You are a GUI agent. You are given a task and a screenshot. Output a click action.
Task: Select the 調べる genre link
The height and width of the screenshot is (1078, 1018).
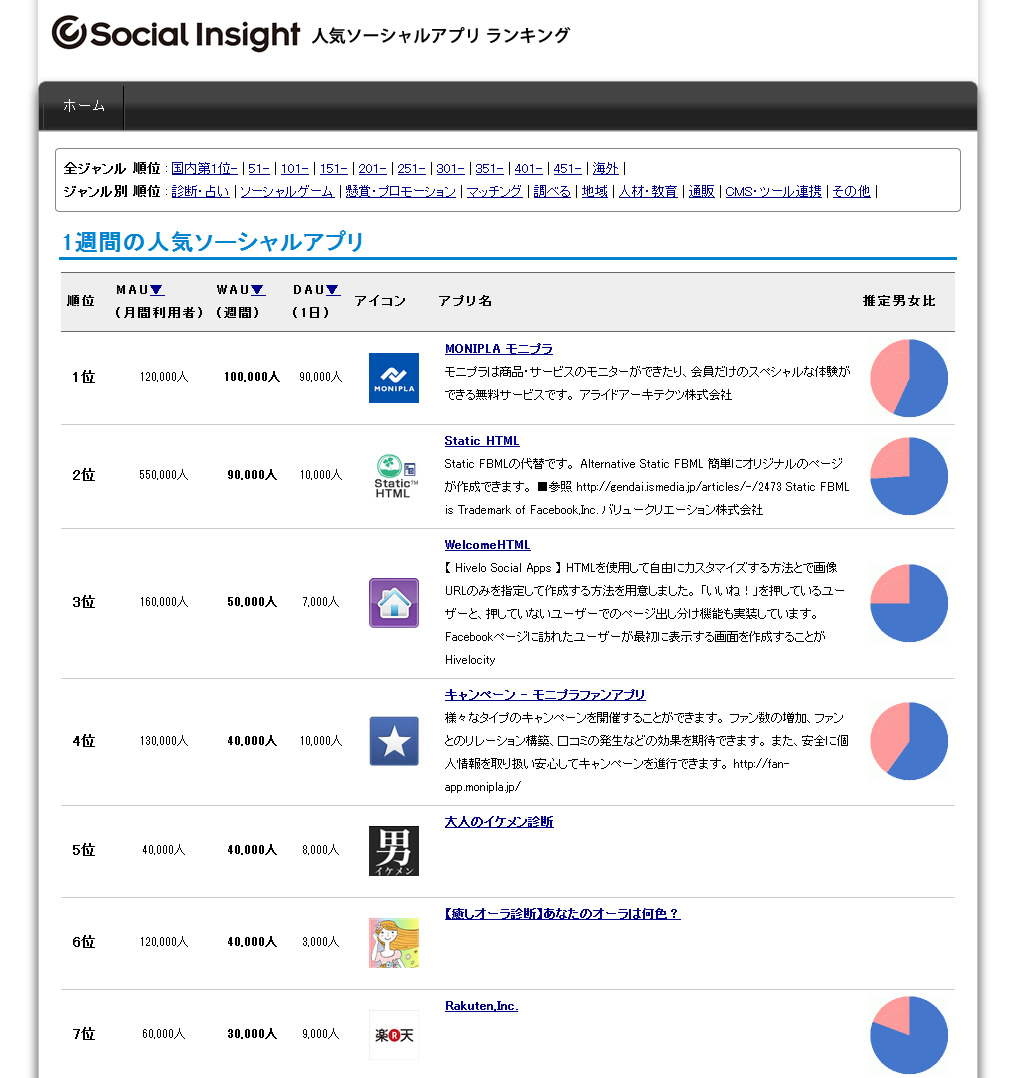click(552, 191)
